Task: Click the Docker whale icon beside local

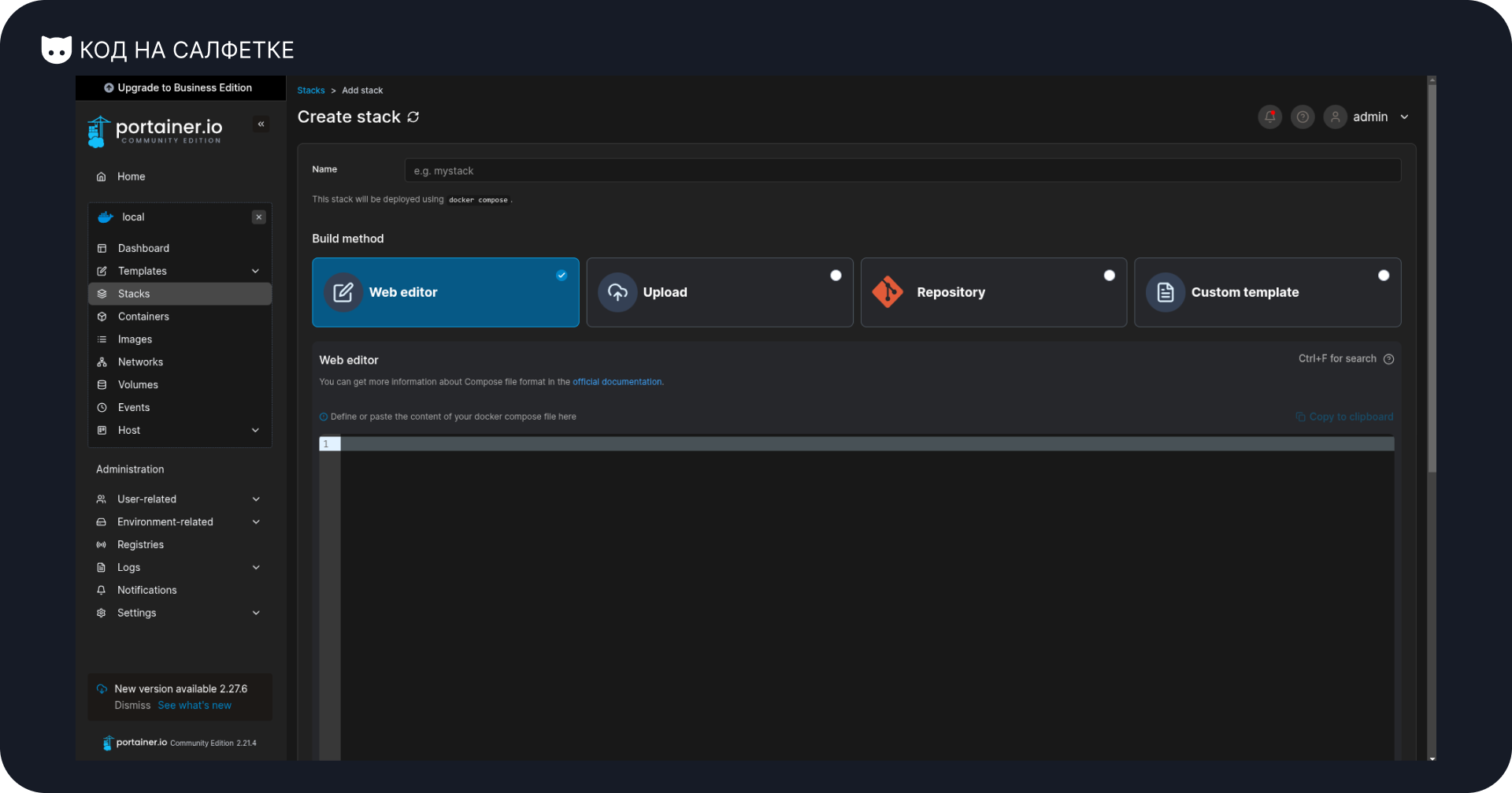Action: pos(105,217)
